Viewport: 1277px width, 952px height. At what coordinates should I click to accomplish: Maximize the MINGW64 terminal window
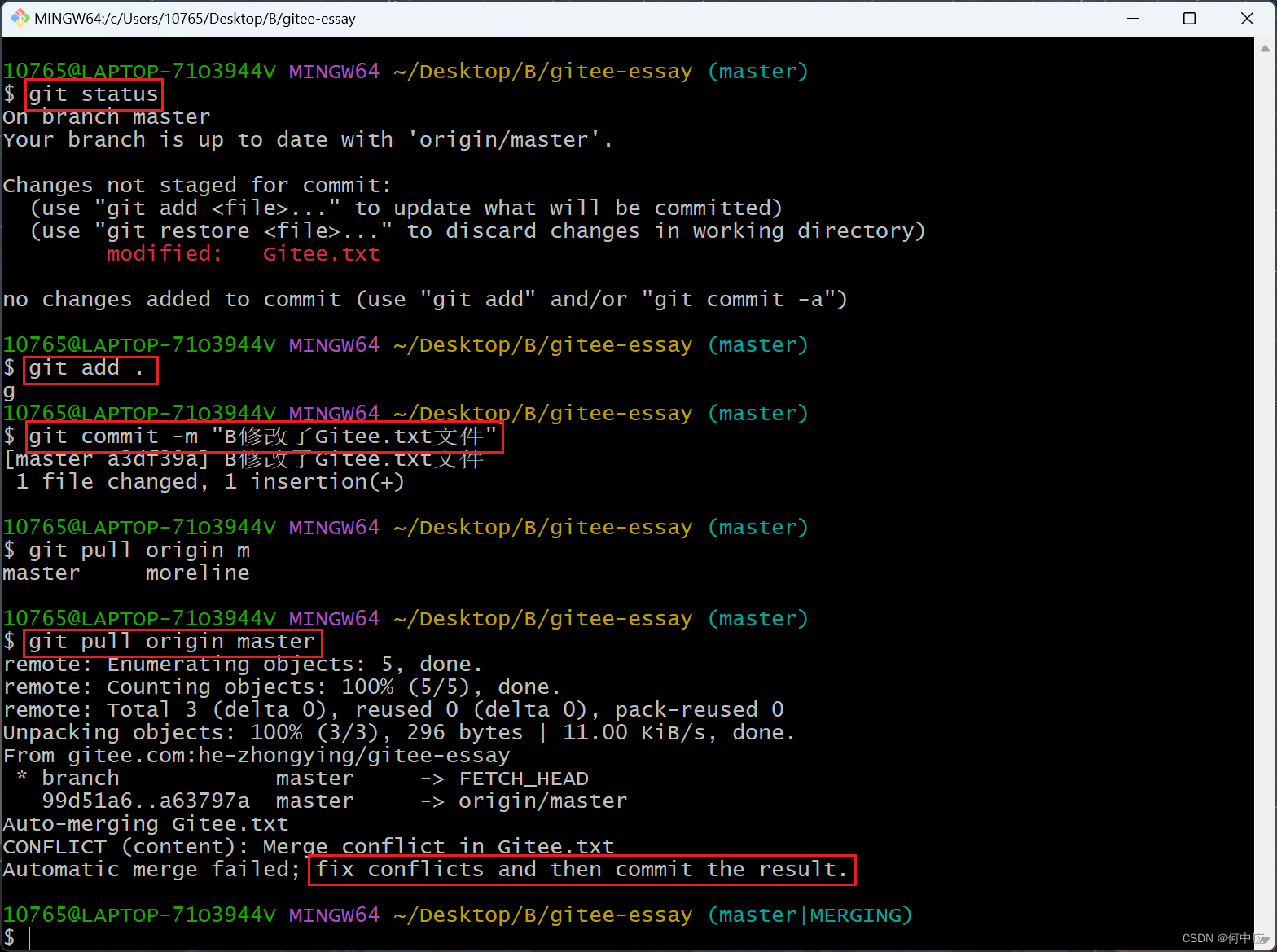pos(1189,18)
